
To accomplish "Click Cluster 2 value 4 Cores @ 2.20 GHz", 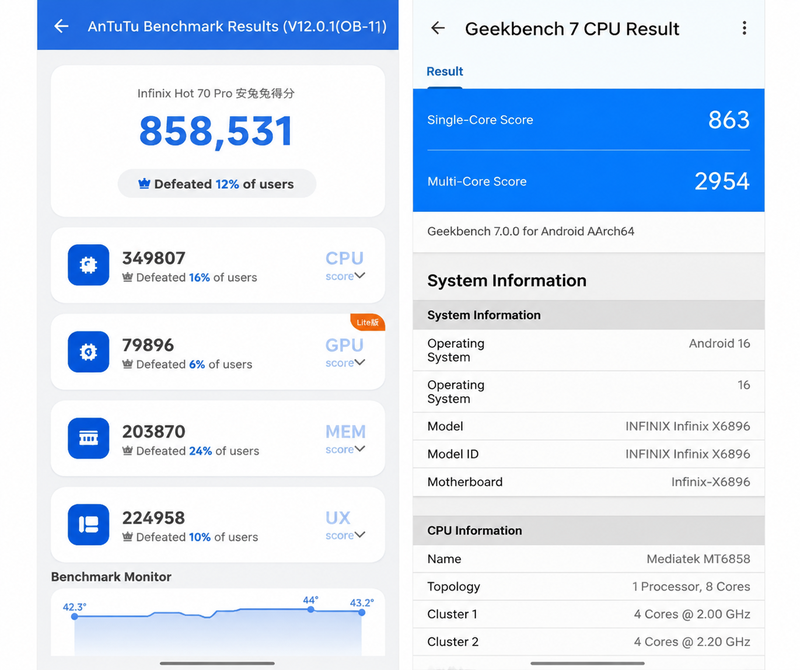I will (692, 641).
